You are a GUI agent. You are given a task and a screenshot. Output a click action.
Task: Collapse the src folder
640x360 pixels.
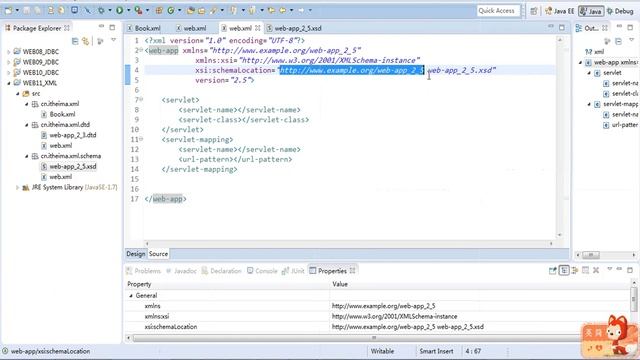click(x=18, y=93)
